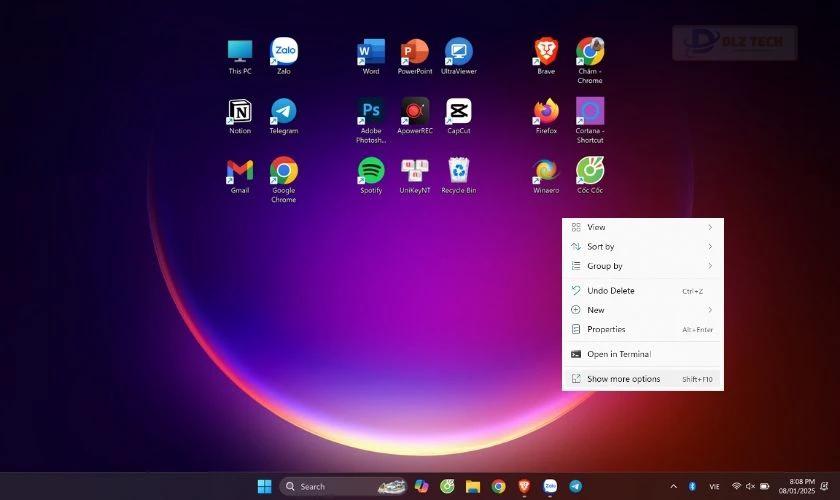
Task: Click the muted volume tray icon
Action: 751,486
